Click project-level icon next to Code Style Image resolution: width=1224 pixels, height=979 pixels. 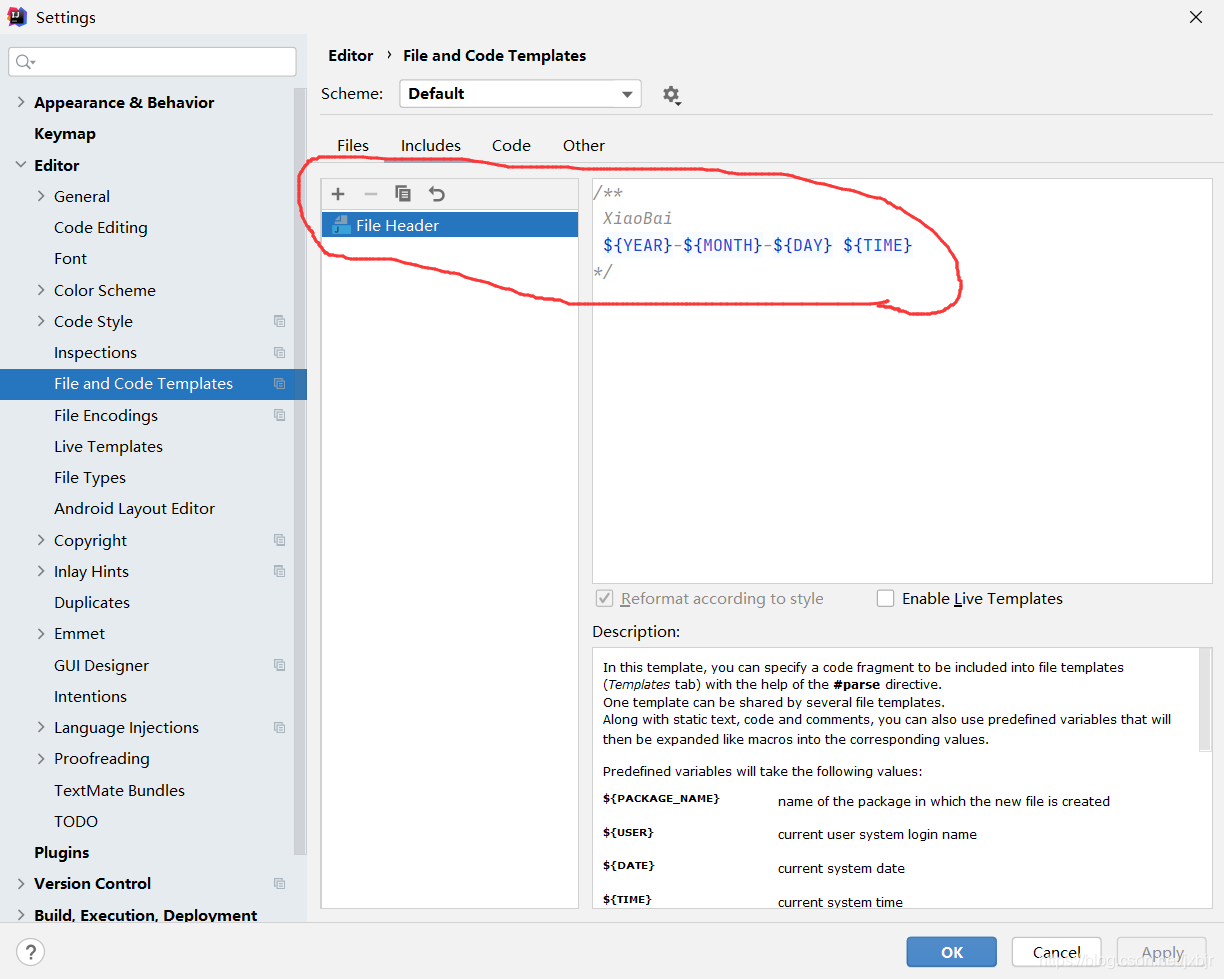(279, 321)
